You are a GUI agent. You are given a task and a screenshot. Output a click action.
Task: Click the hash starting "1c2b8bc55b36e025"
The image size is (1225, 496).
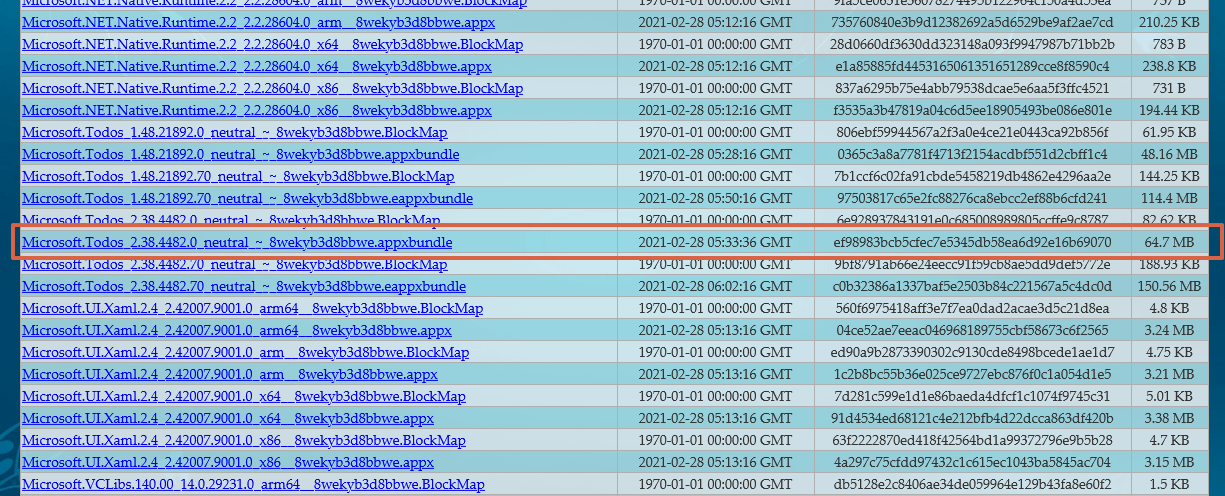972,374
